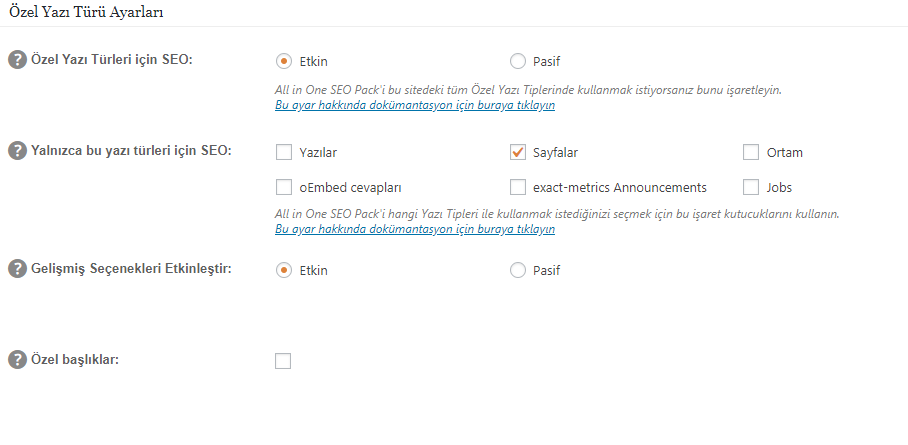Enable the Yazılar checkbox

point(284,152)
